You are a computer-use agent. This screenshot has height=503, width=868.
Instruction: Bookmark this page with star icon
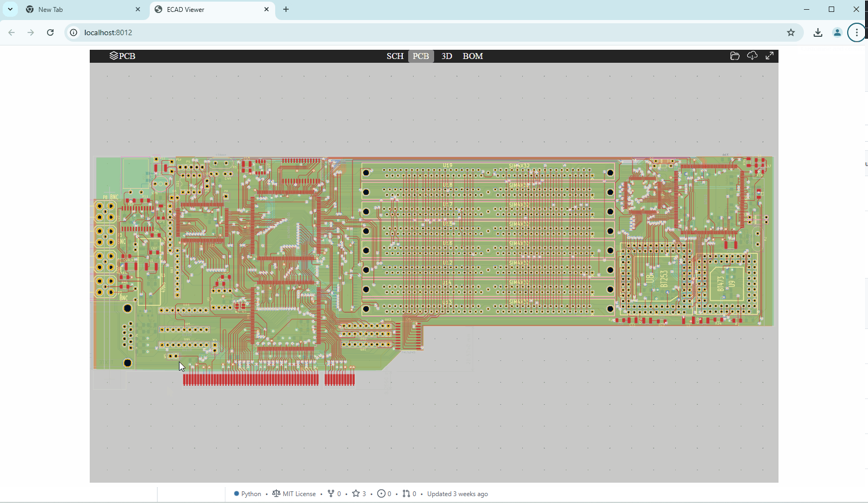click(x=791, y=33)
